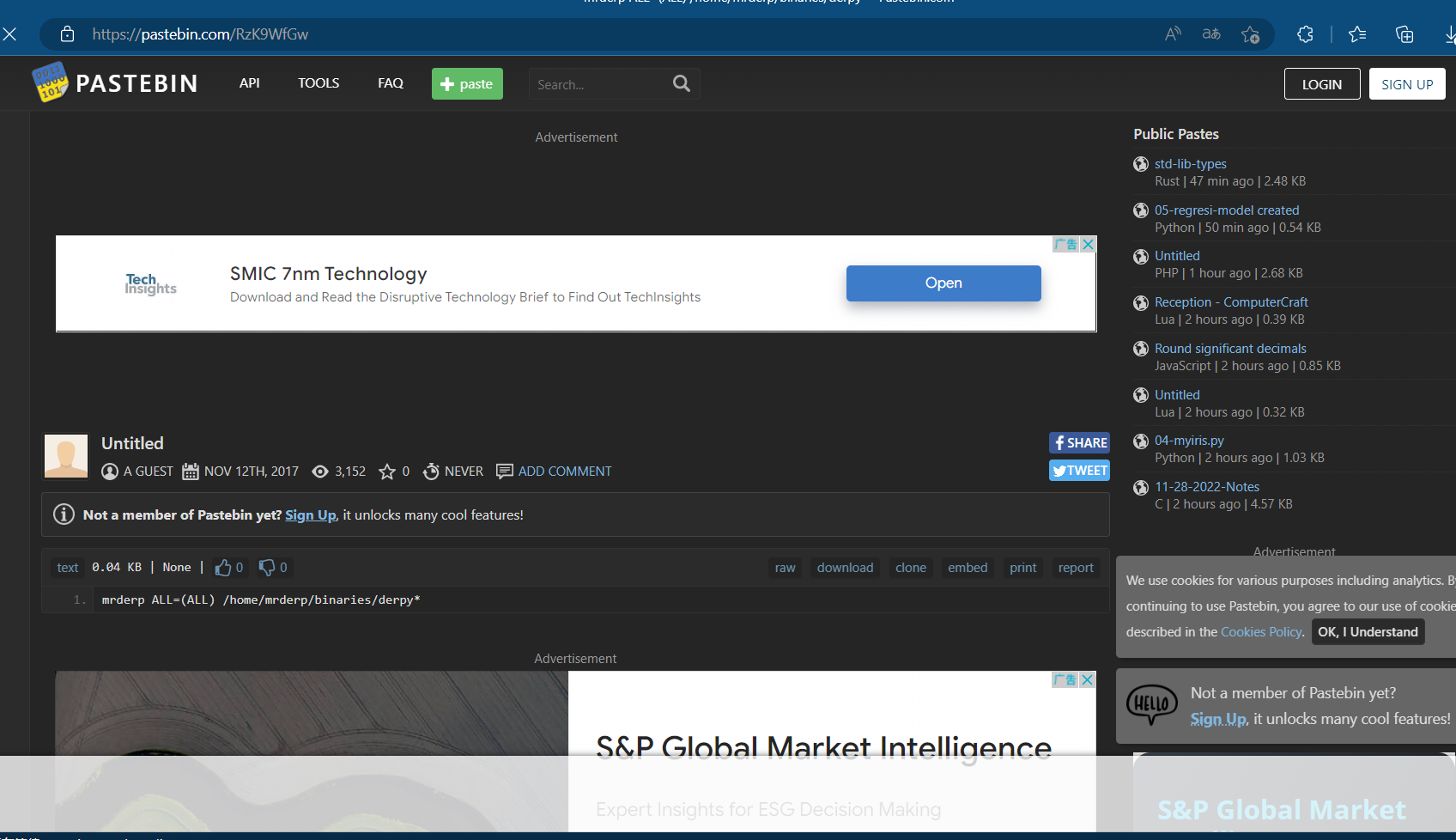Click the calendar date icon
1456x840 pixels.
tap(191, 472)
